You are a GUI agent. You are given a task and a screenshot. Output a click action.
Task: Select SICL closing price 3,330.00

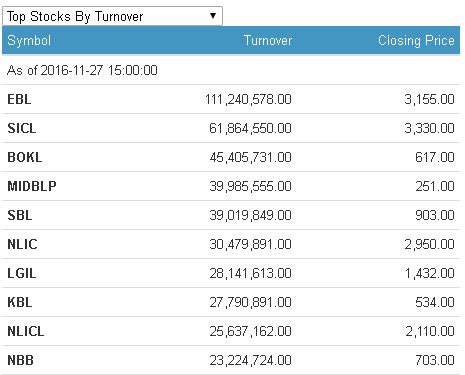(x=429, y=128)
